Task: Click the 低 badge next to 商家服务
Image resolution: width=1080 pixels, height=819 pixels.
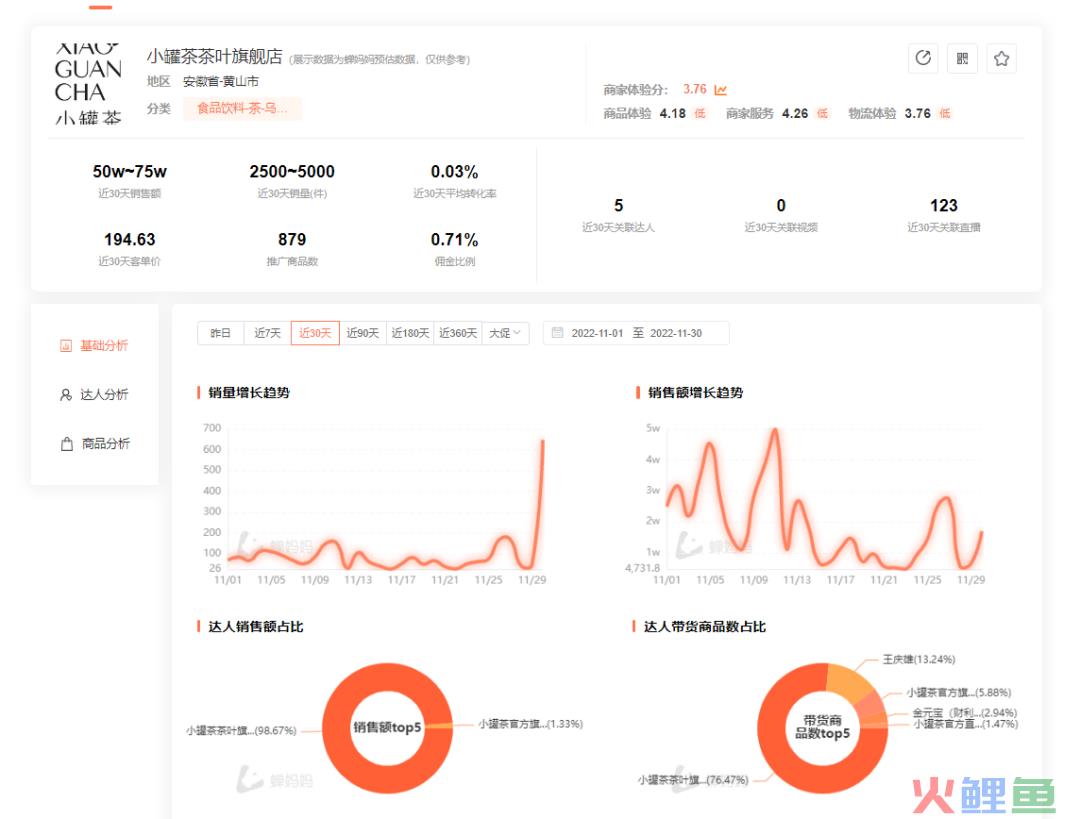Action: (822, 114)
